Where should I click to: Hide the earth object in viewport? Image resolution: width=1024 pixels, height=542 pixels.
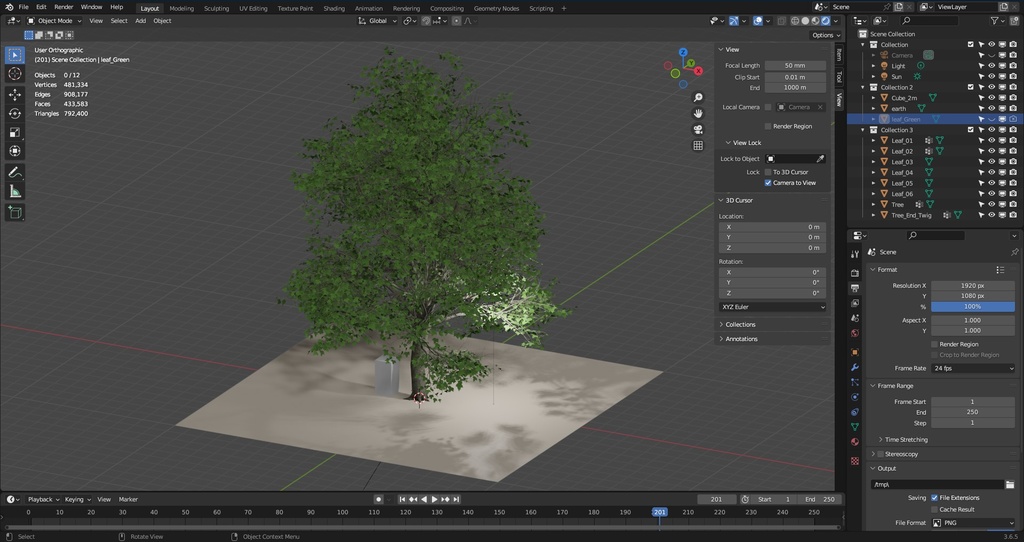[991, 108]
